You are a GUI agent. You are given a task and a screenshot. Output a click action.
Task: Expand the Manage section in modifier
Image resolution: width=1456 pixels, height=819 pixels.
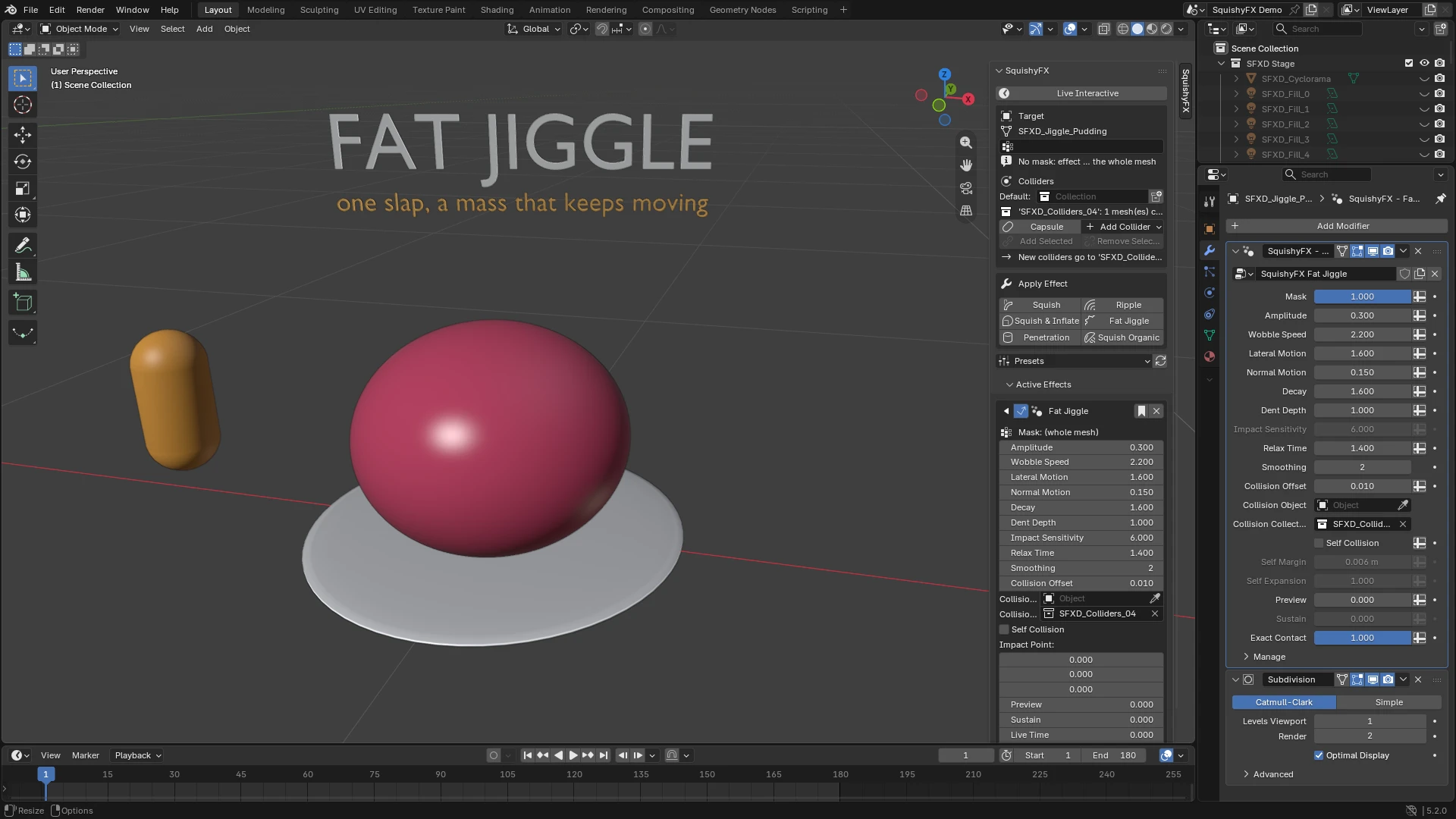1269,657
